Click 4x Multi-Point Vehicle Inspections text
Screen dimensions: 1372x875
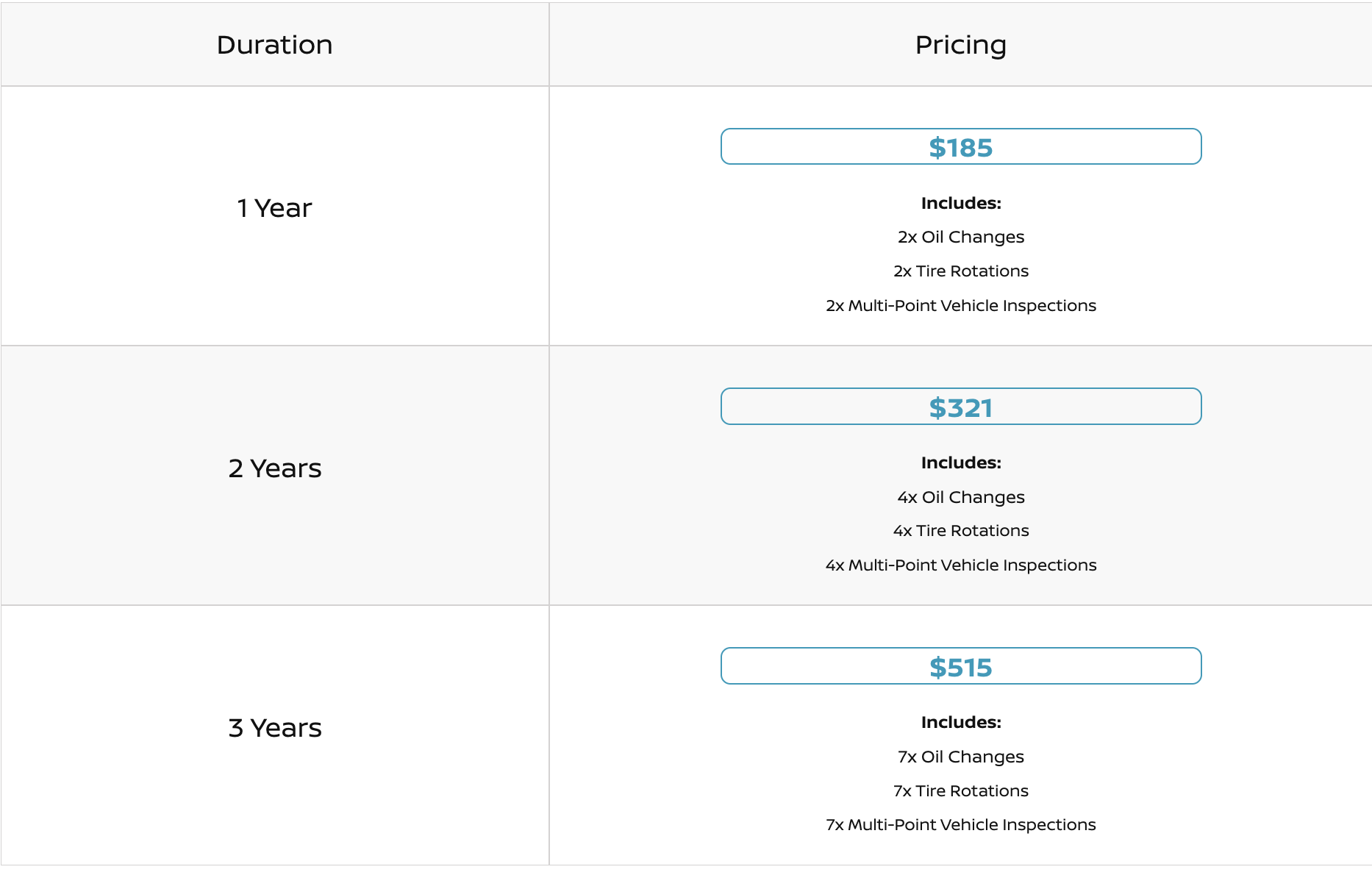pos(961,565)
